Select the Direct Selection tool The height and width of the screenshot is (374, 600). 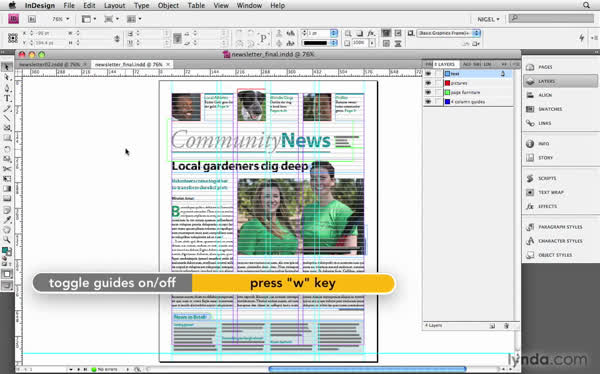tap(7, 77)
